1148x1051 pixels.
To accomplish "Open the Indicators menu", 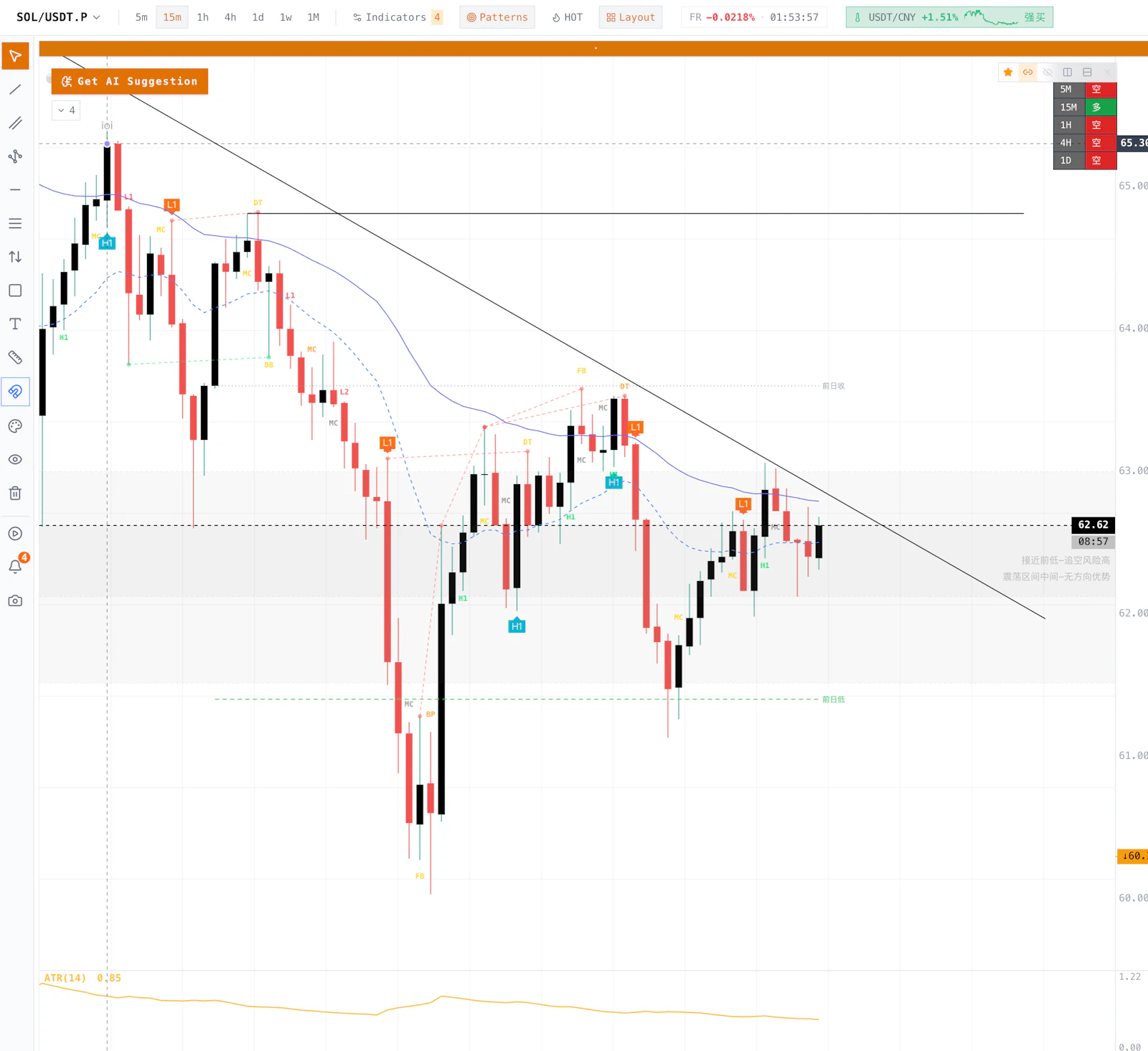I will tap(397, 17).
